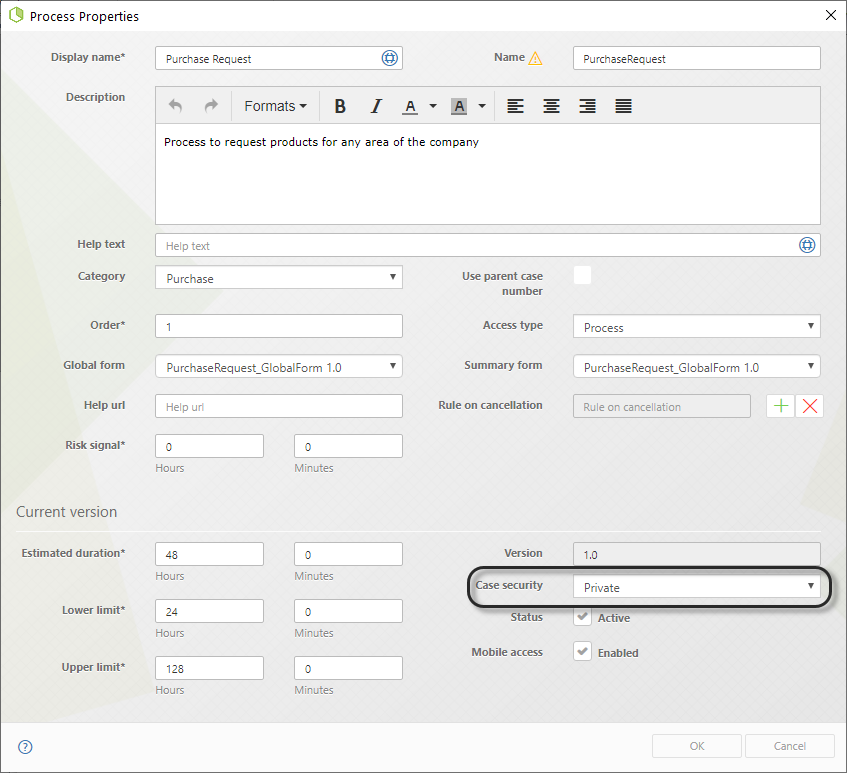
Task: Apply background color with the highlighted A icon
Action: pos(459,106)
